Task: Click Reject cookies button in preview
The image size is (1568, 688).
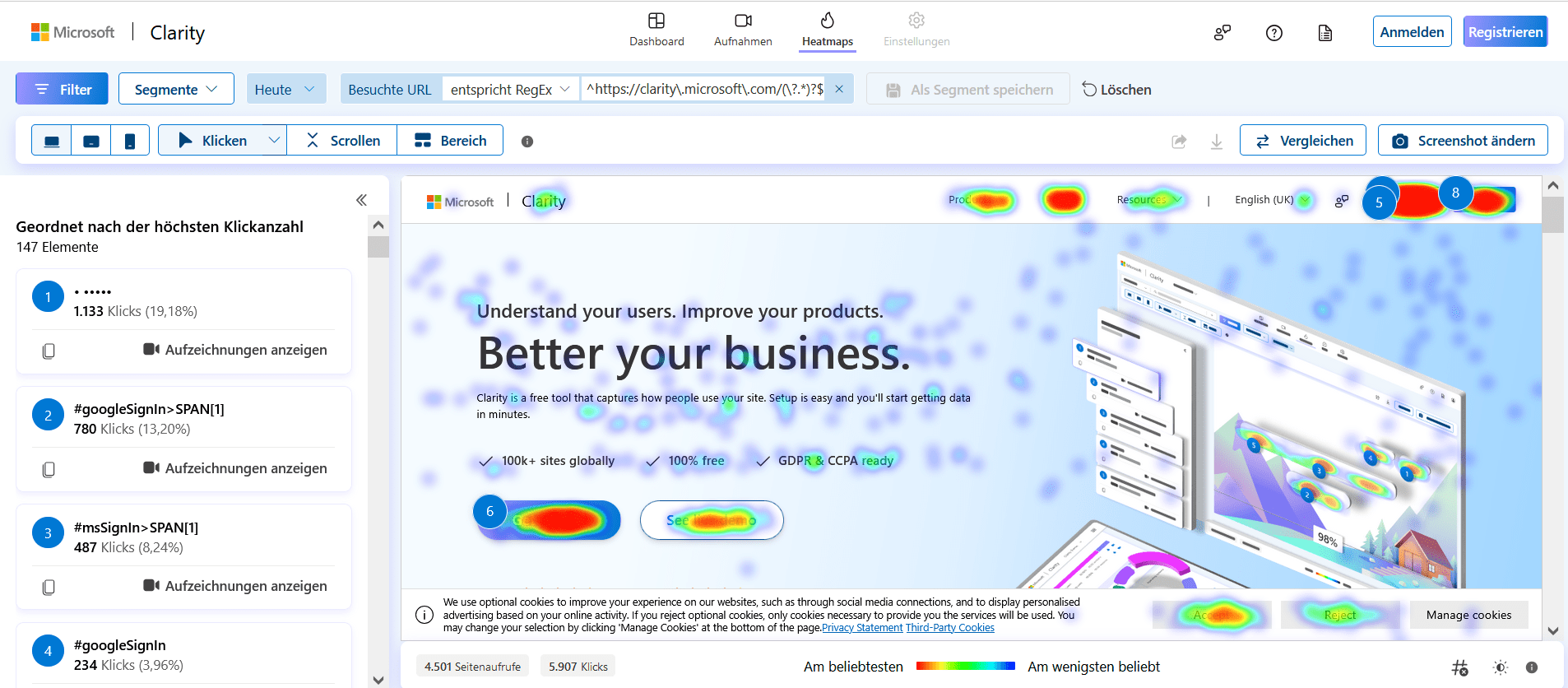Action: click(x=1340, y=615)
